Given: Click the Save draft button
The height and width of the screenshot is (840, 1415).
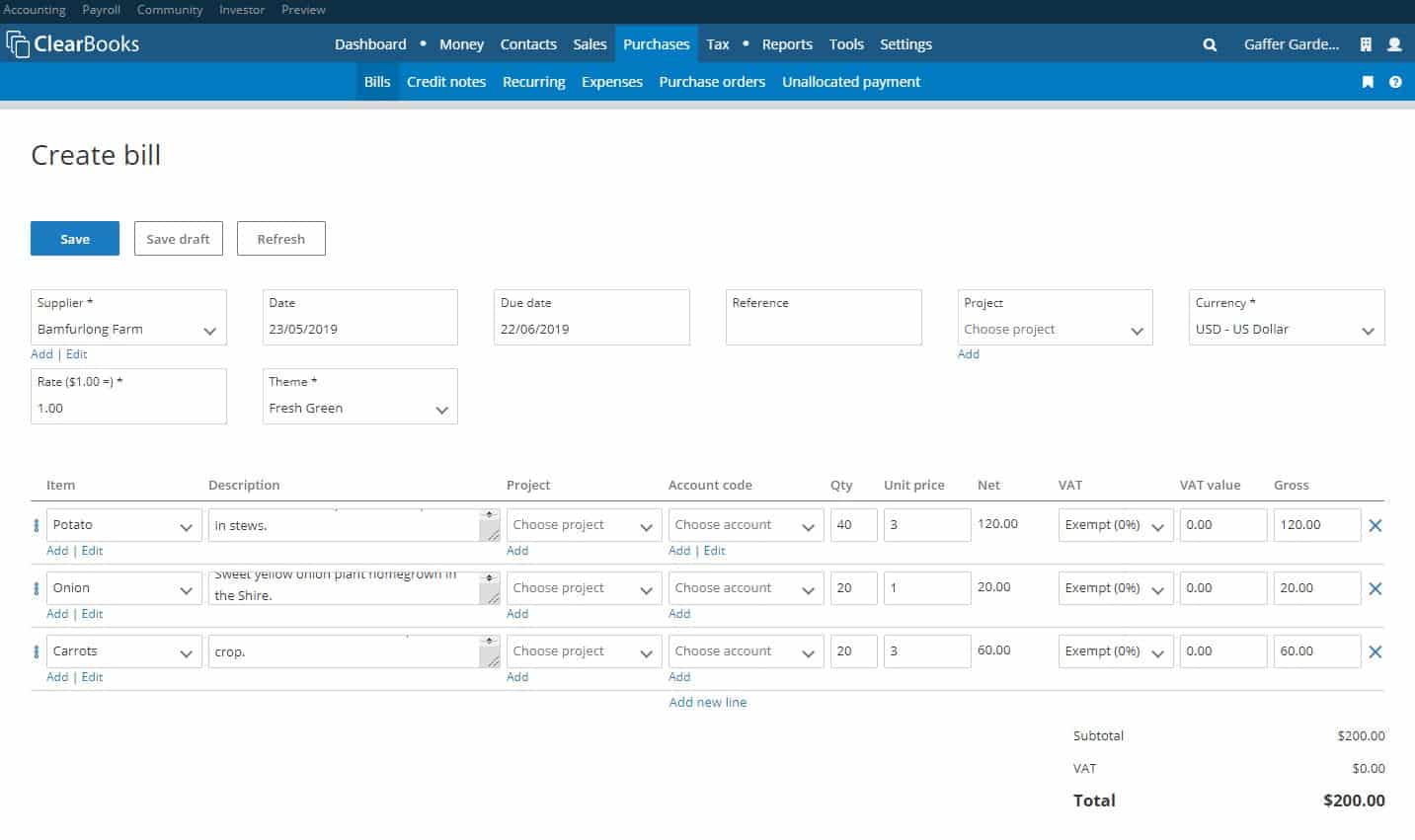Looking at the screenshot, I should (x=179, y=239).
